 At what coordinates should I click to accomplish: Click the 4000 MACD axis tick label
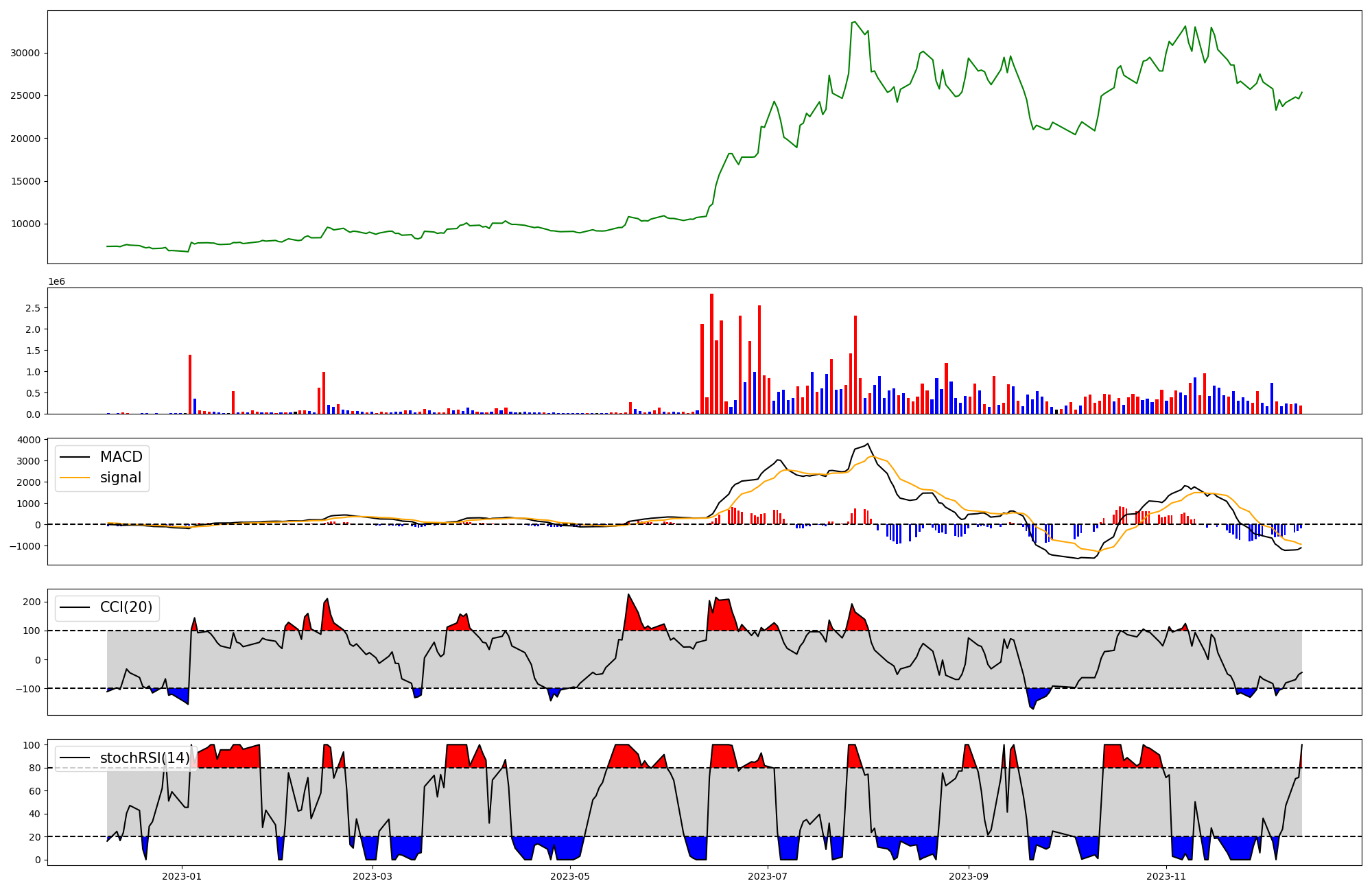pyautogui.click(x=30, y=440)
